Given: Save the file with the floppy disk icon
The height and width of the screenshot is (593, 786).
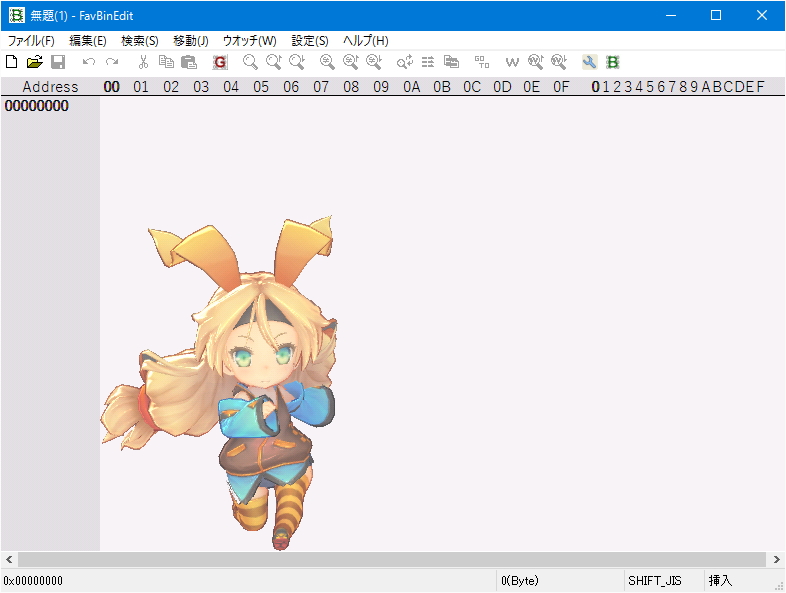Looking at the screenshot, I should [x=58, y=62].
